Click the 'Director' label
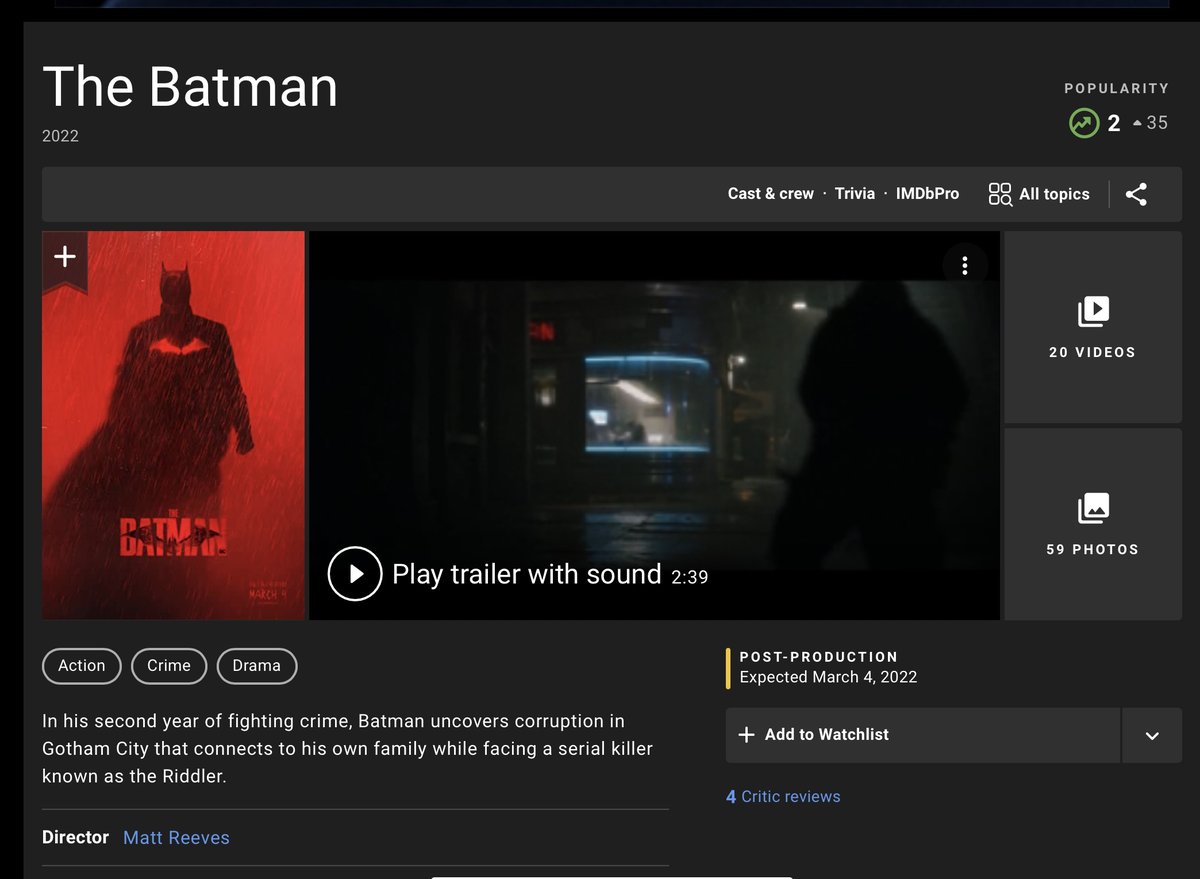The width and height of the screenshot is (1200, 879). (75, 837)
